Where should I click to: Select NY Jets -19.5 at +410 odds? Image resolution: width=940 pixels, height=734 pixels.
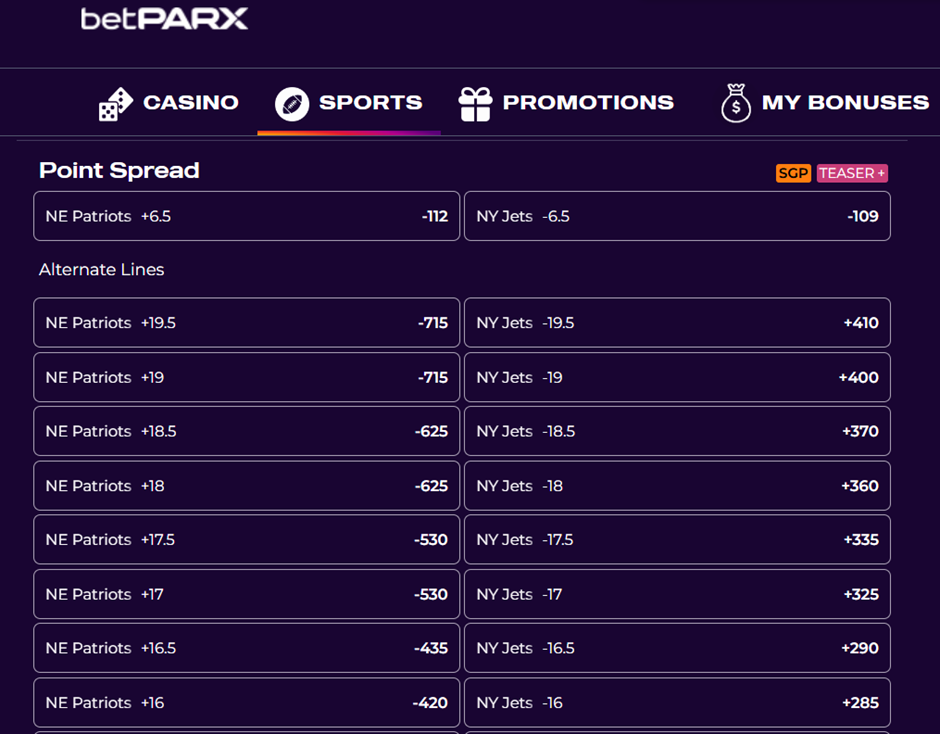(x=677, y=322)
